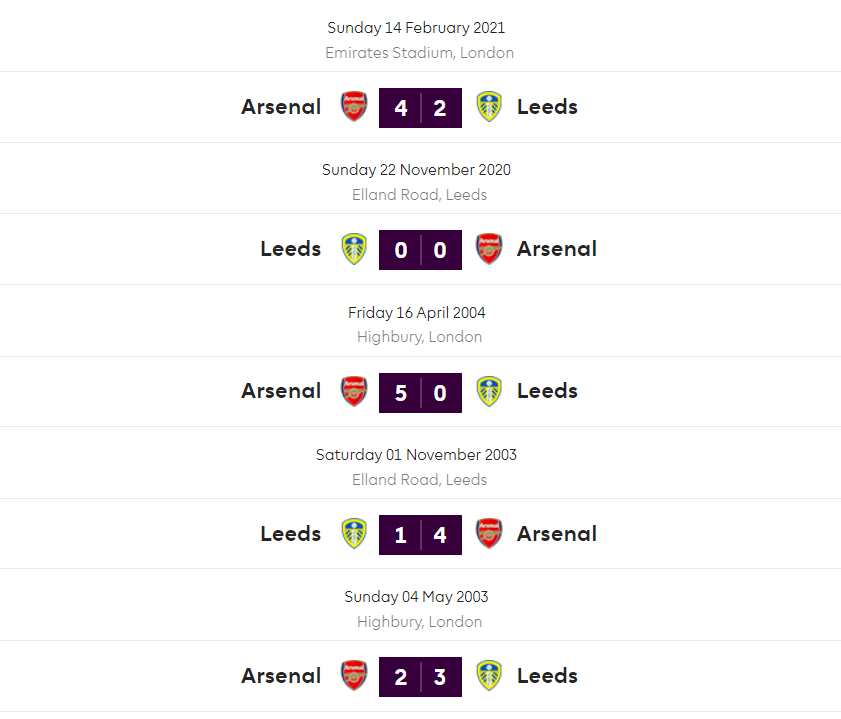Viewport: 841px width, 719px height.
Task: Click the Arsenal crest in the 16 April 2004 match
Action: (354, 391)
